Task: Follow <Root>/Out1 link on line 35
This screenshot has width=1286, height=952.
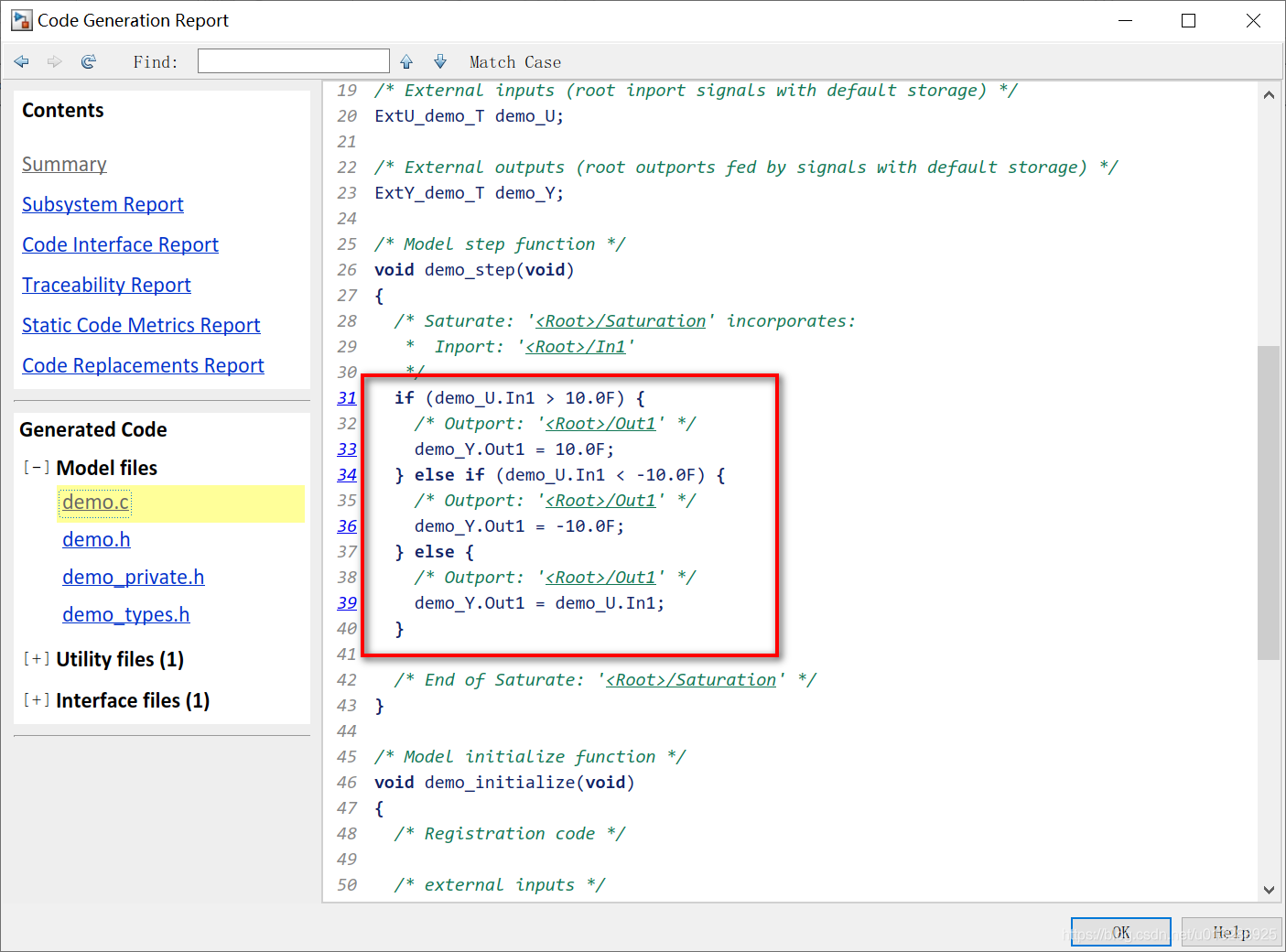Action: tap(601, 500)
